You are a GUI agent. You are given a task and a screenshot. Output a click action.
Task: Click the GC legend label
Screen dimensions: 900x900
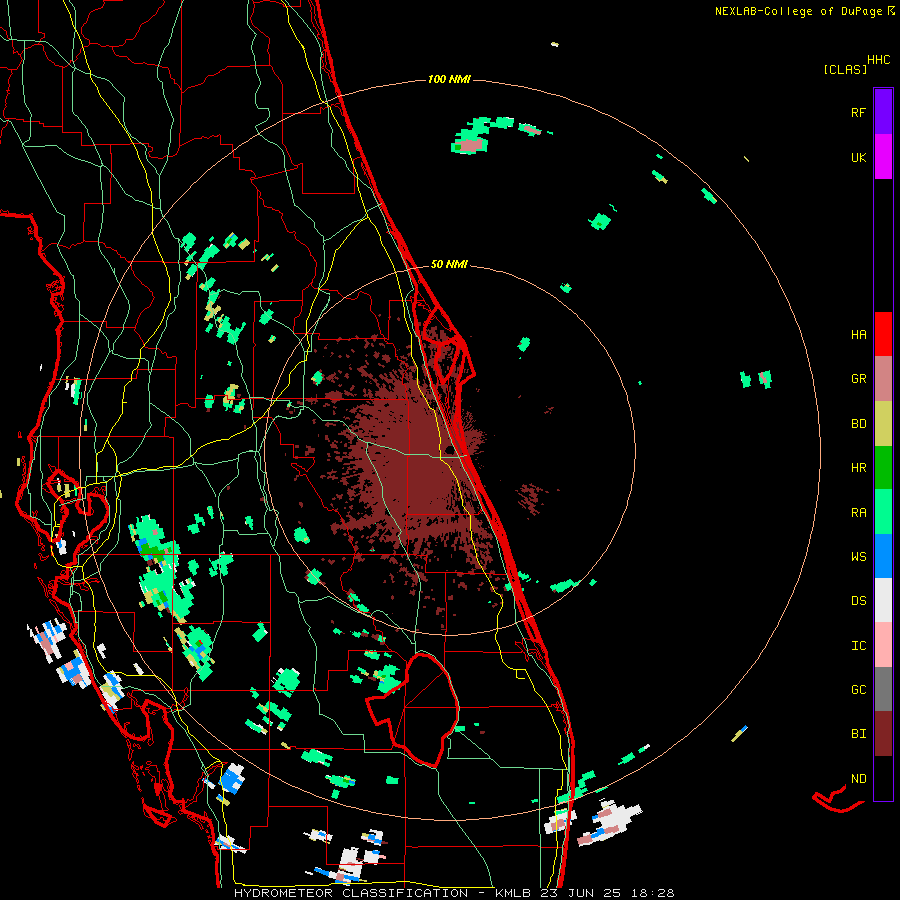point(858,690)
